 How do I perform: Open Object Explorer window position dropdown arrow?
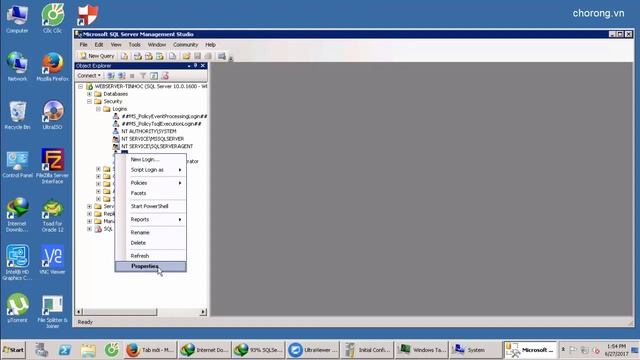(x=189, y=65)
